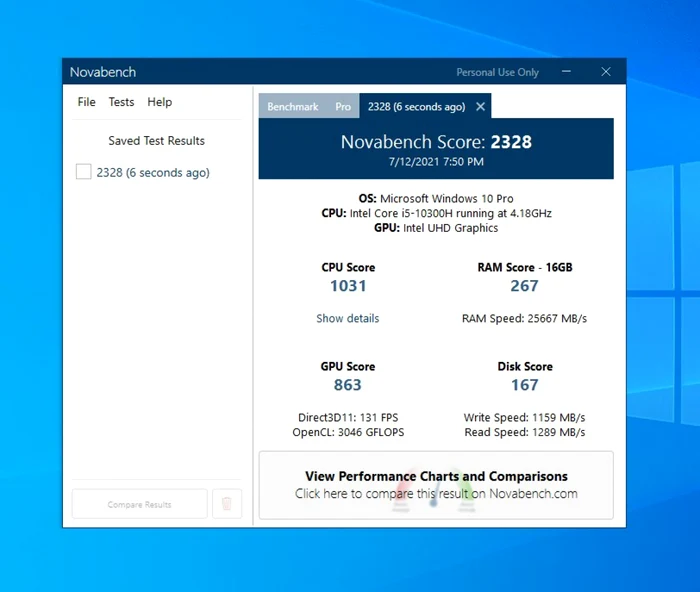Open View Performance Charts and Comparisons
This screenshot has width=700, height=592.
click(436, 485)
